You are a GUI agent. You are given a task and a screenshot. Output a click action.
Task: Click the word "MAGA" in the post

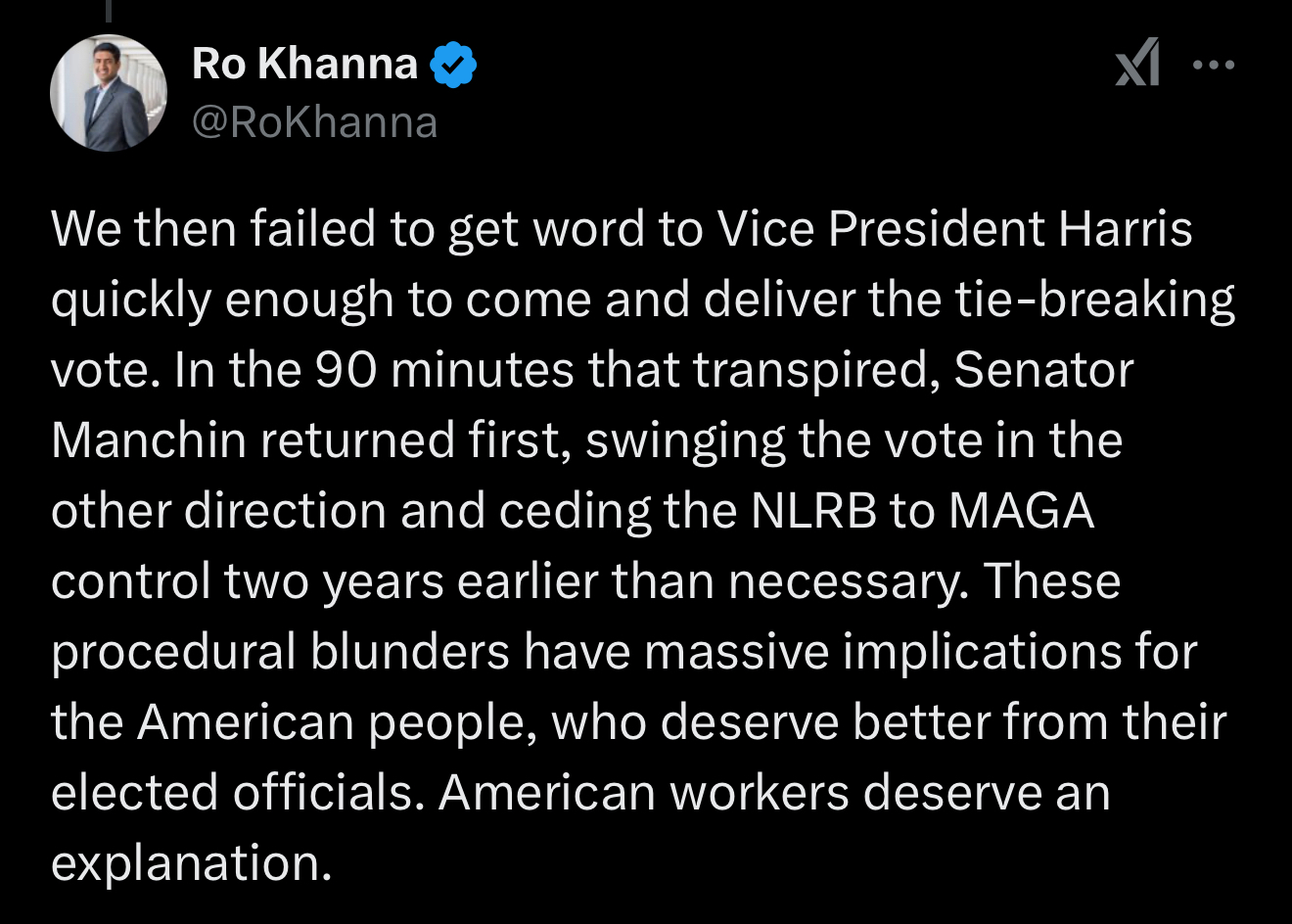tap(1021, 512)
